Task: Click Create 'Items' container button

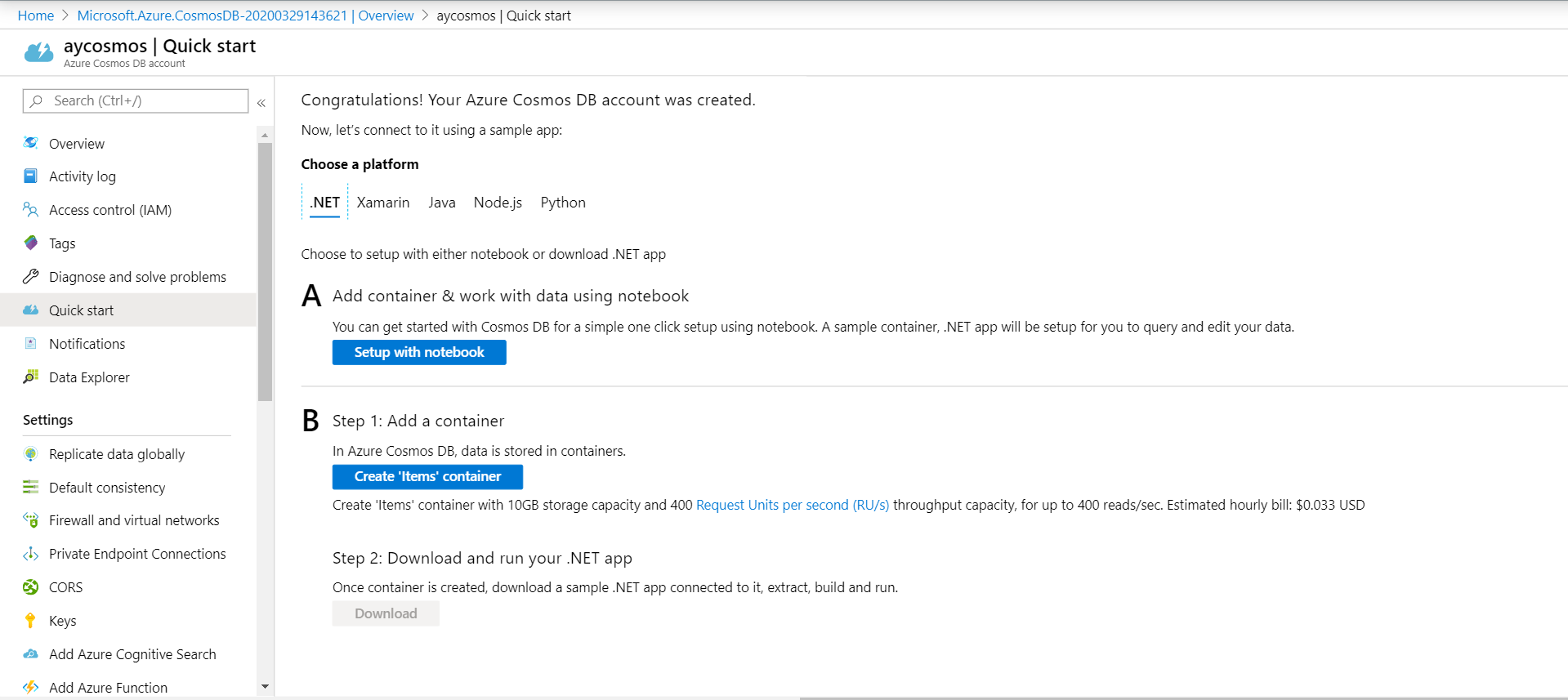Action: pyautogui.click(x=427, y=476)
